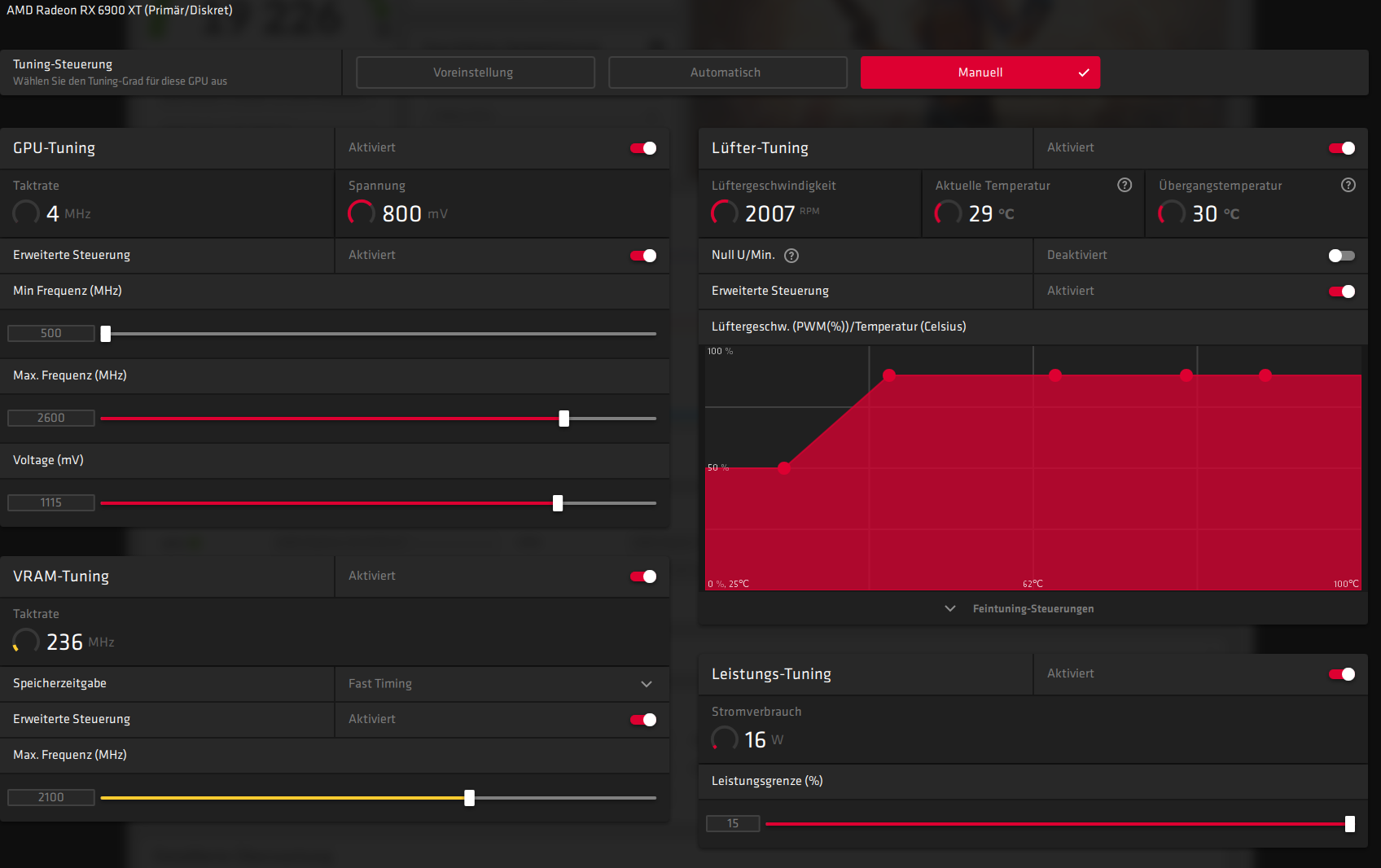Viewport: 1381px width, 868px height.
Task: Toggle GPU-Tuning off
Action: coord(643,148)
